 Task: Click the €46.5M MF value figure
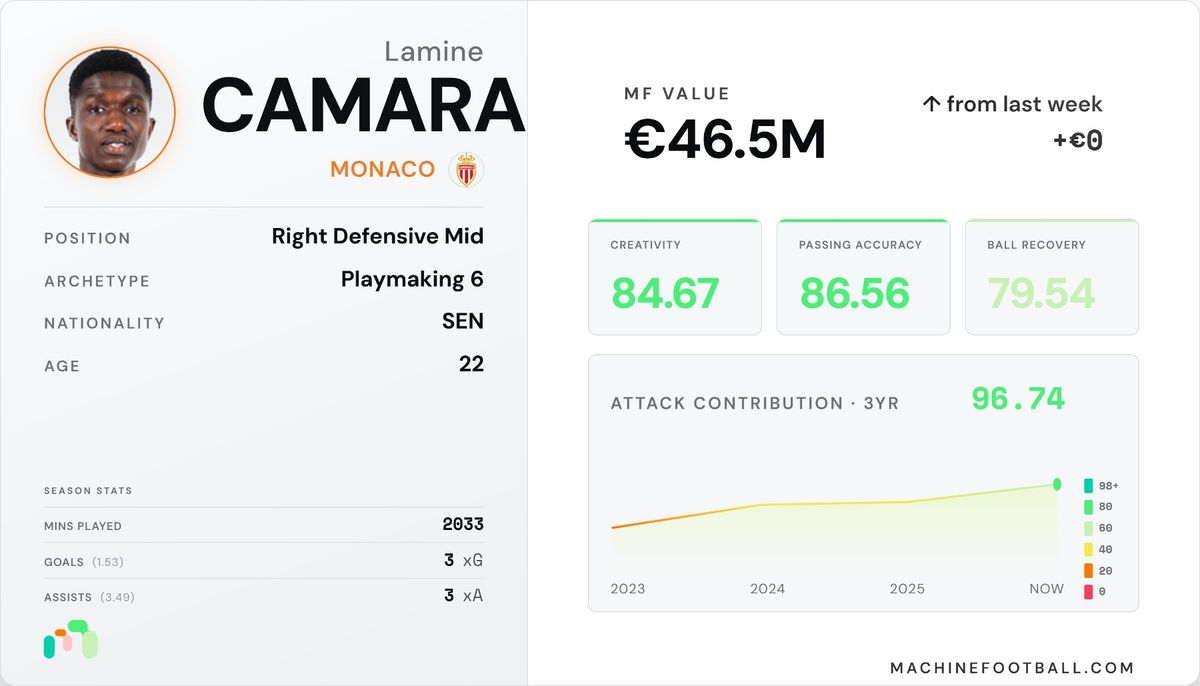point(725,140)
